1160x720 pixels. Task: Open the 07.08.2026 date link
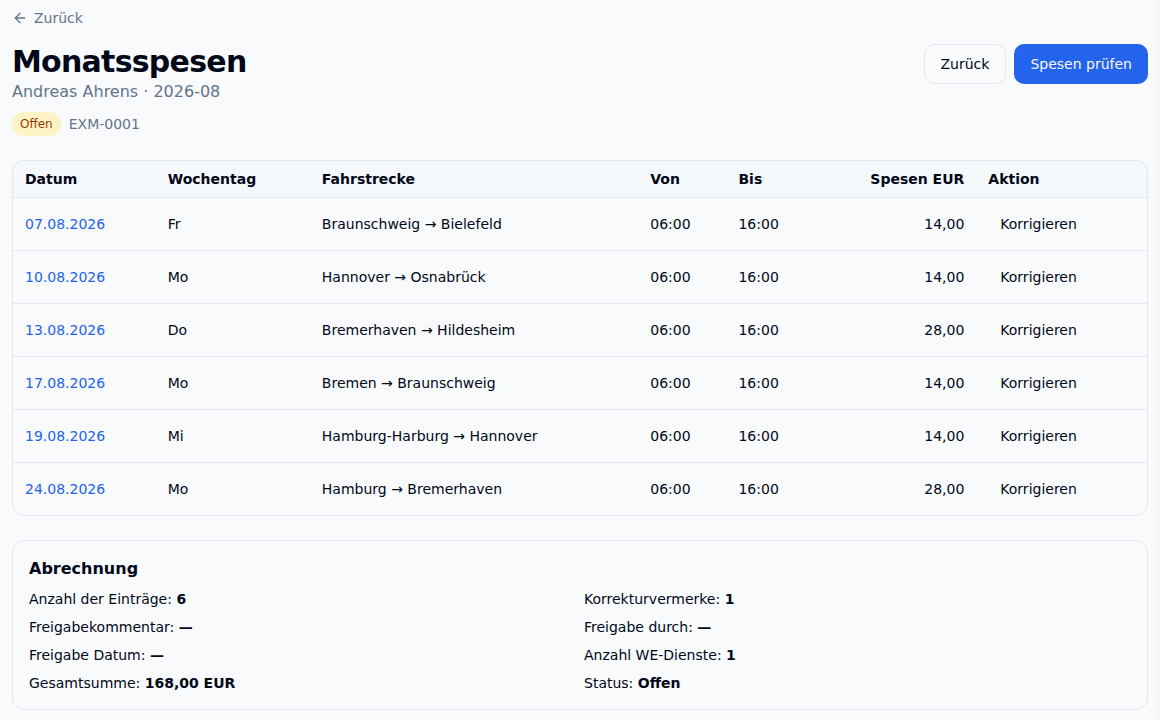click(65, 224)
